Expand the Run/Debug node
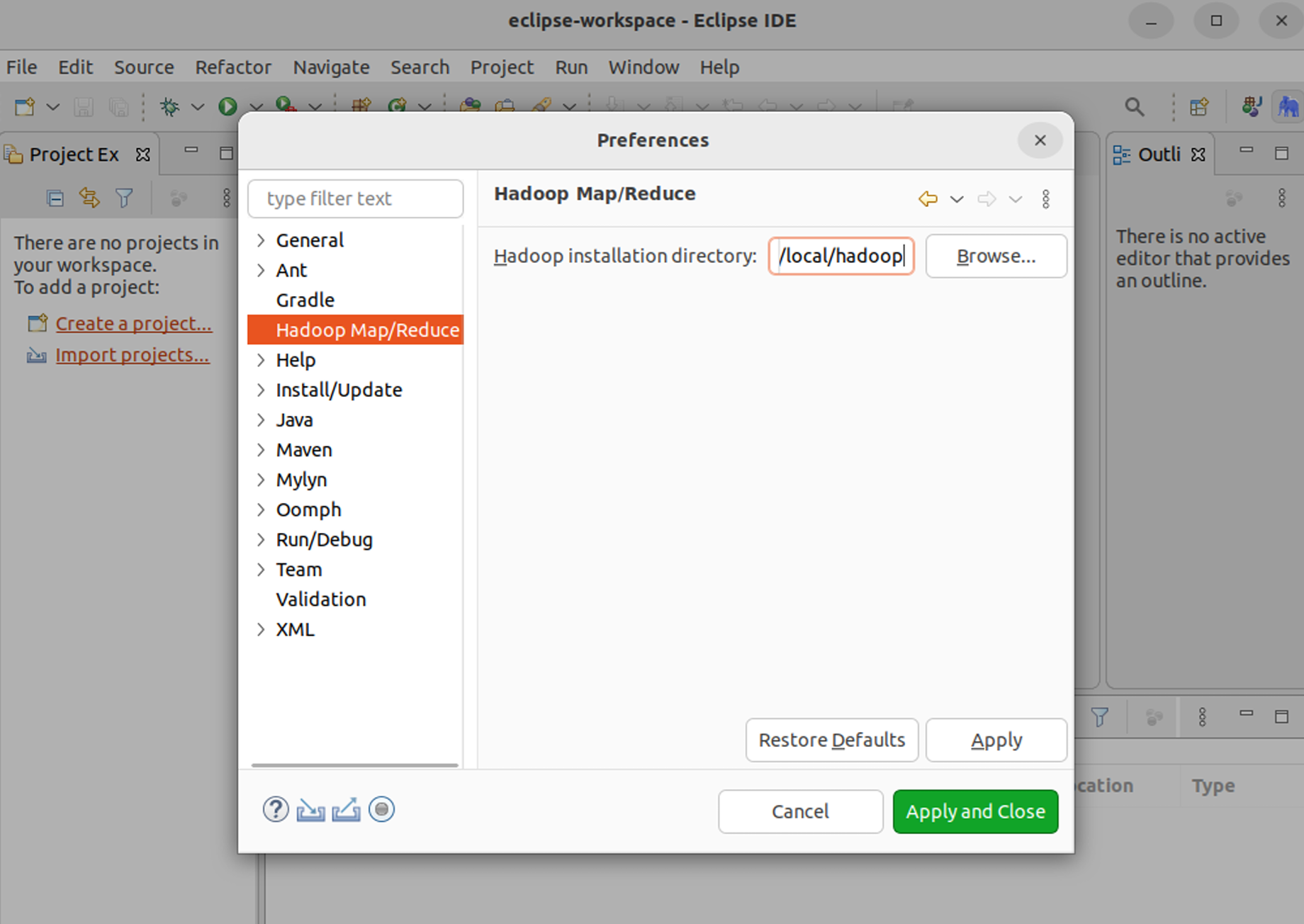Viewport: 1304px width, 924px height. coord(261,539)
